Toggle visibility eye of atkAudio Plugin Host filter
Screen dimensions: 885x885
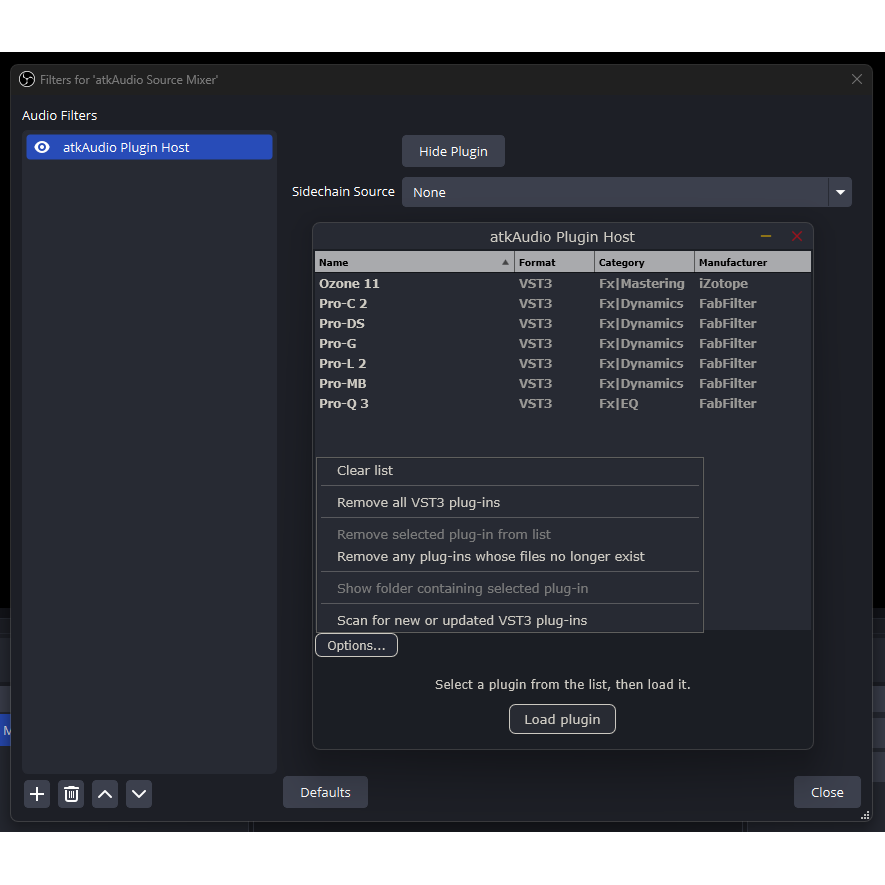click(x=42, y=147)
